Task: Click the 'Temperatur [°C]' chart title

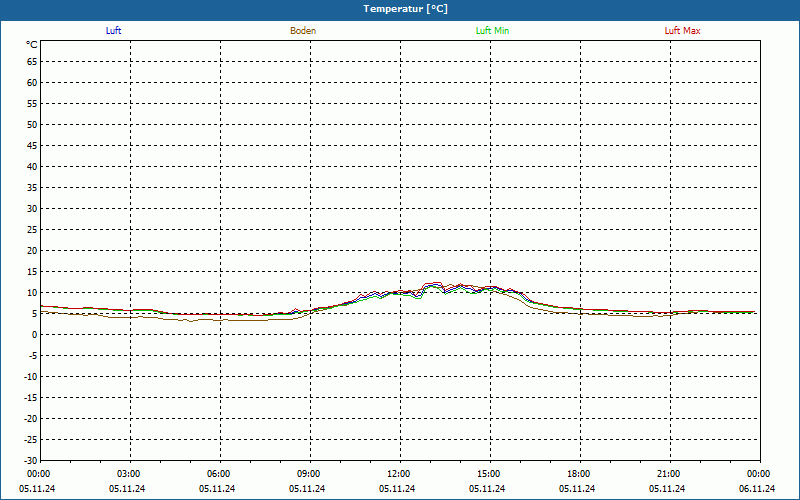Action: pos(405,9)
